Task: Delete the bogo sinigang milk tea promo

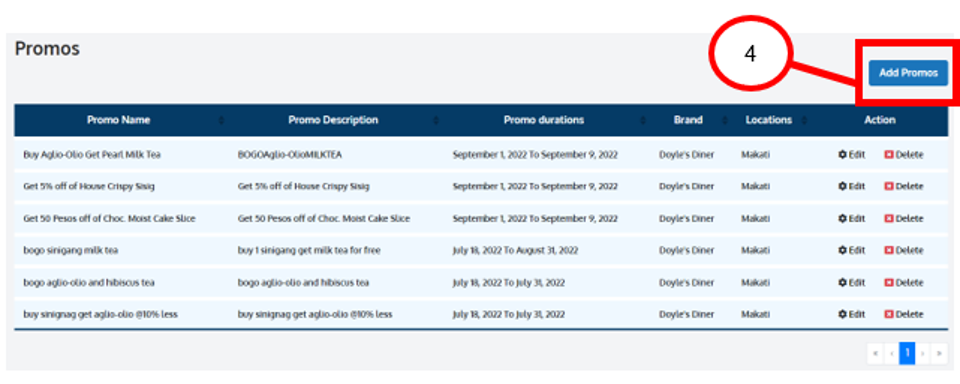Action: click(x=903, y=250)
